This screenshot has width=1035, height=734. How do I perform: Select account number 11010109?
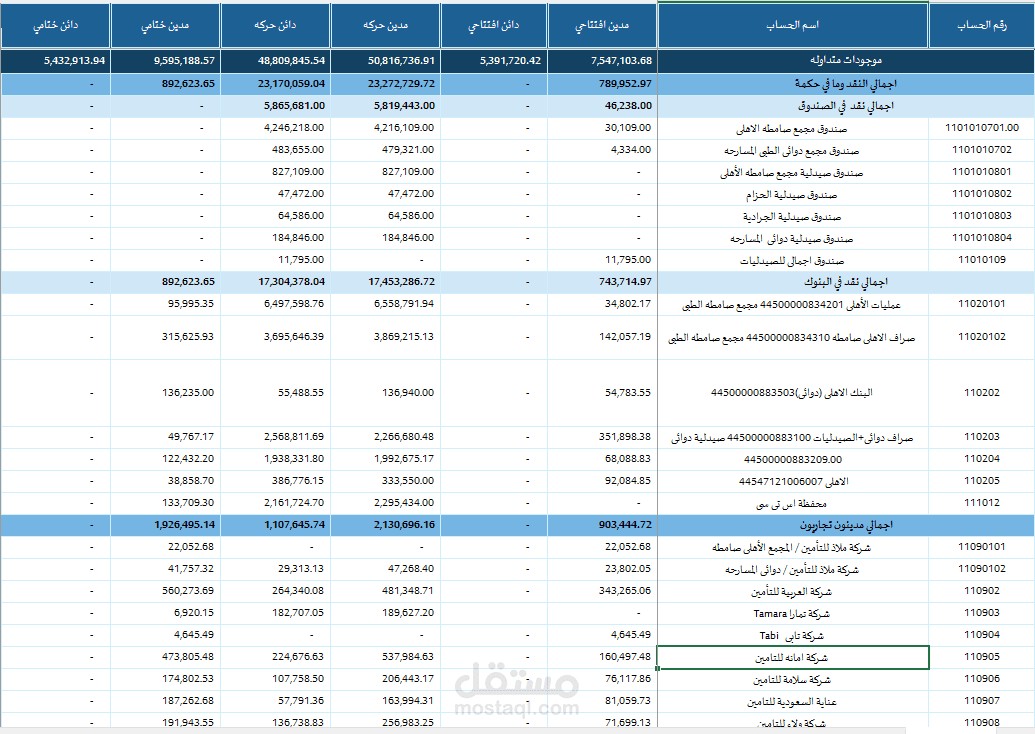tap(982, 259)
